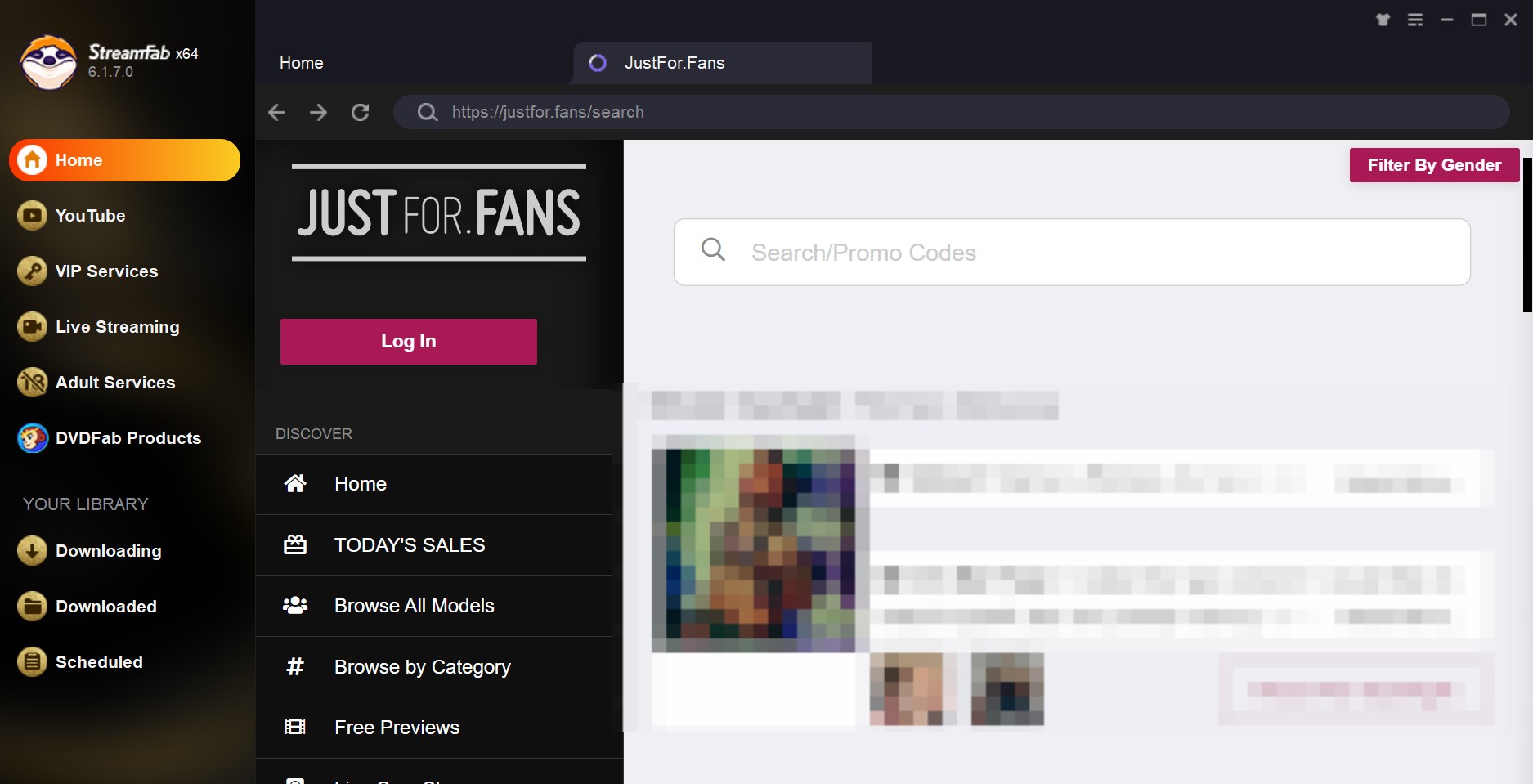Open the Live Streaming section
Image resolution: width=1533 pixels, height=784 pixels.
[x=116, y=326]
